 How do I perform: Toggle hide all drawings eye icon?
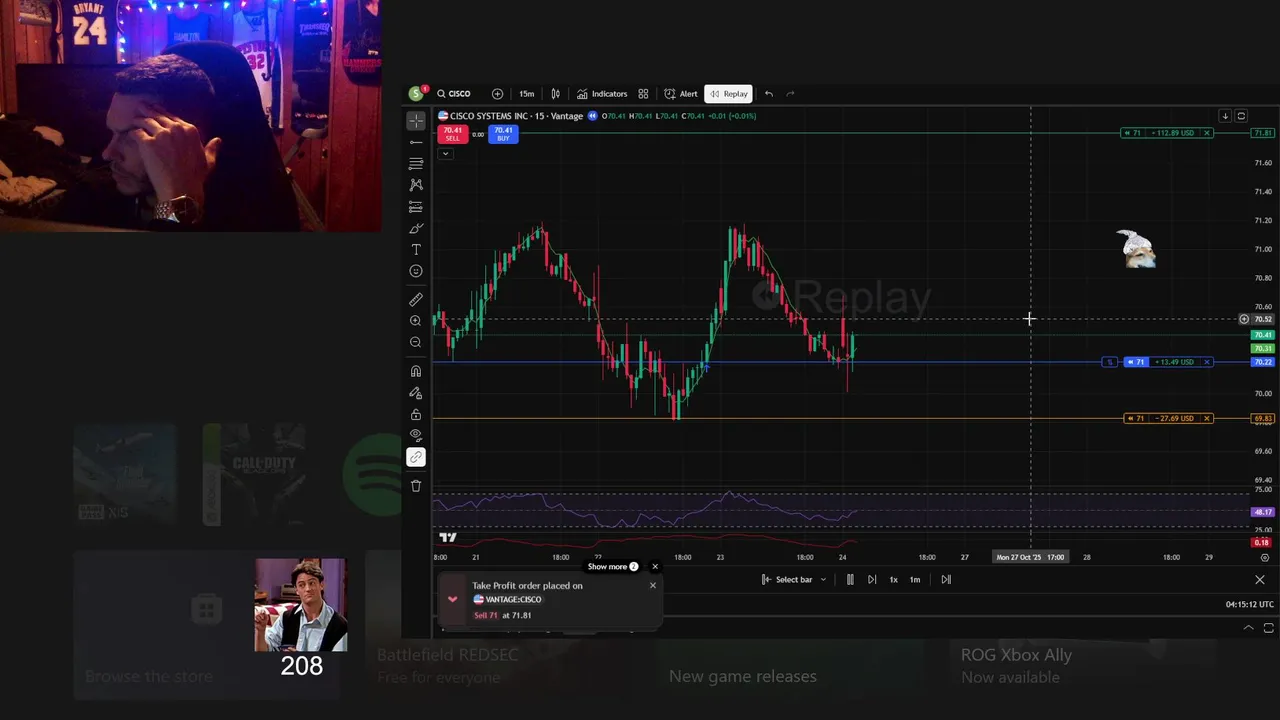416,435
